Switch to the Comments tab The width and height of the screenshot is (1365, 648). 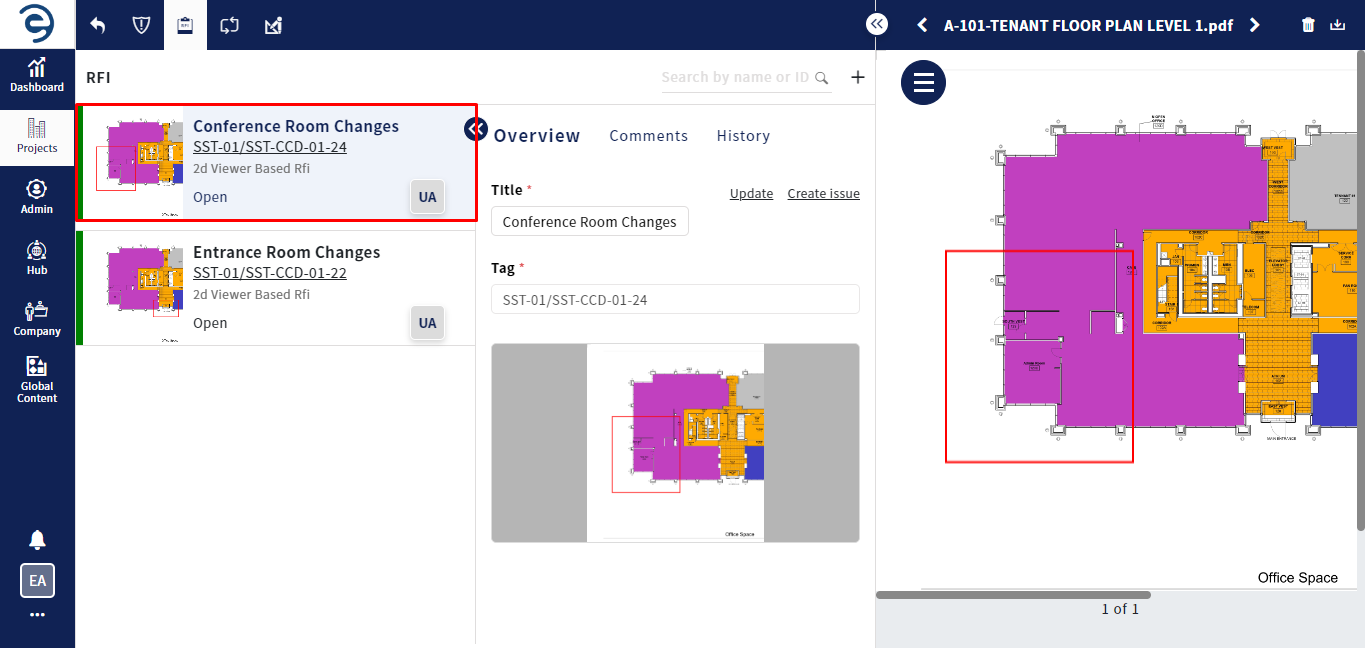tap(648, 136)
